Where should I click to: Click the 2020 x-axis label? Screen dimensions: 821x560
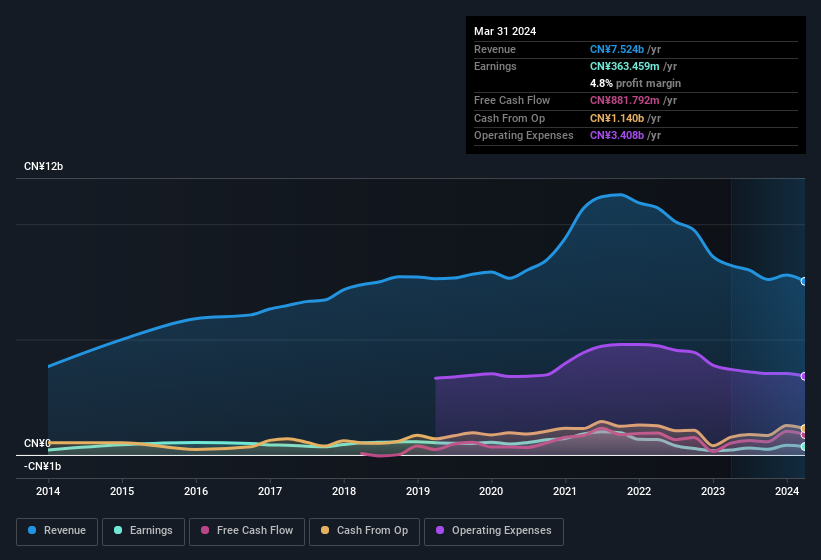point(491,491)
